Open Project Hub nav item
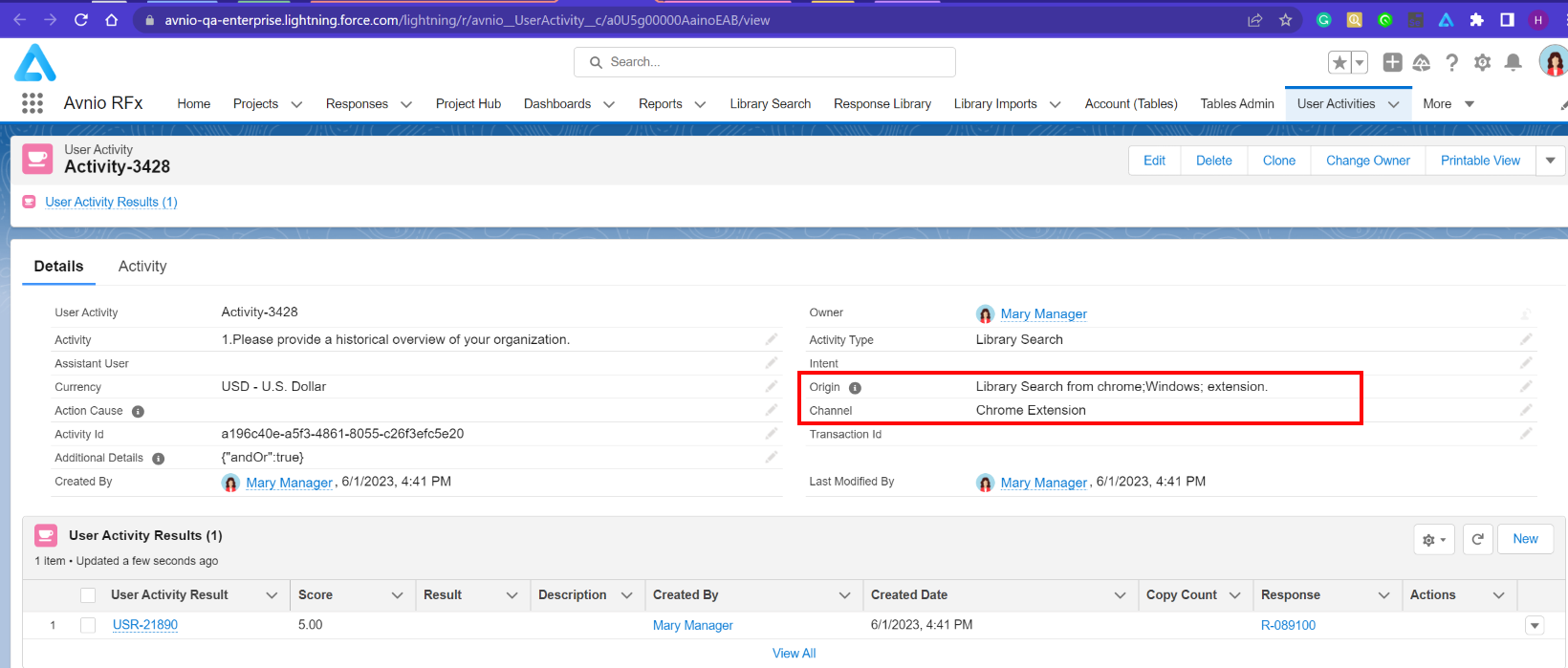The height and width of the screenshot is (668, 1568). pos(468,103)
